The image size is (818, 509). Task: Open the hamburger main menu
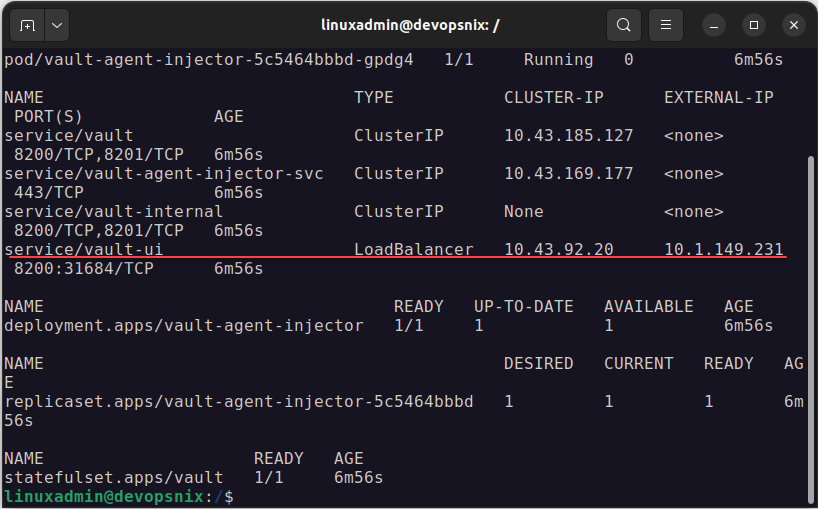tap(664, 24)
